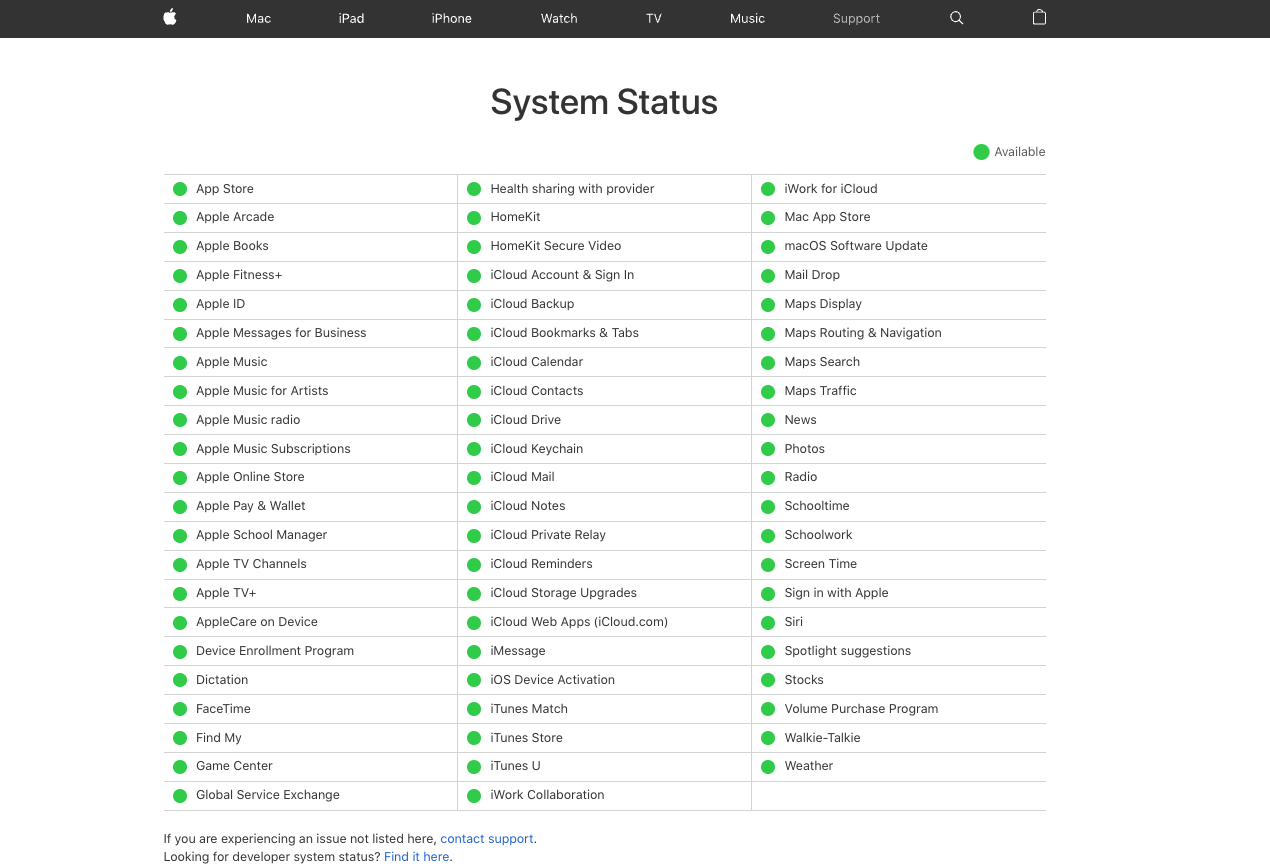This screenshot has width=1270, height=864.
Task: Click the green dot next to HomeKit
Action: pos(474,218)
